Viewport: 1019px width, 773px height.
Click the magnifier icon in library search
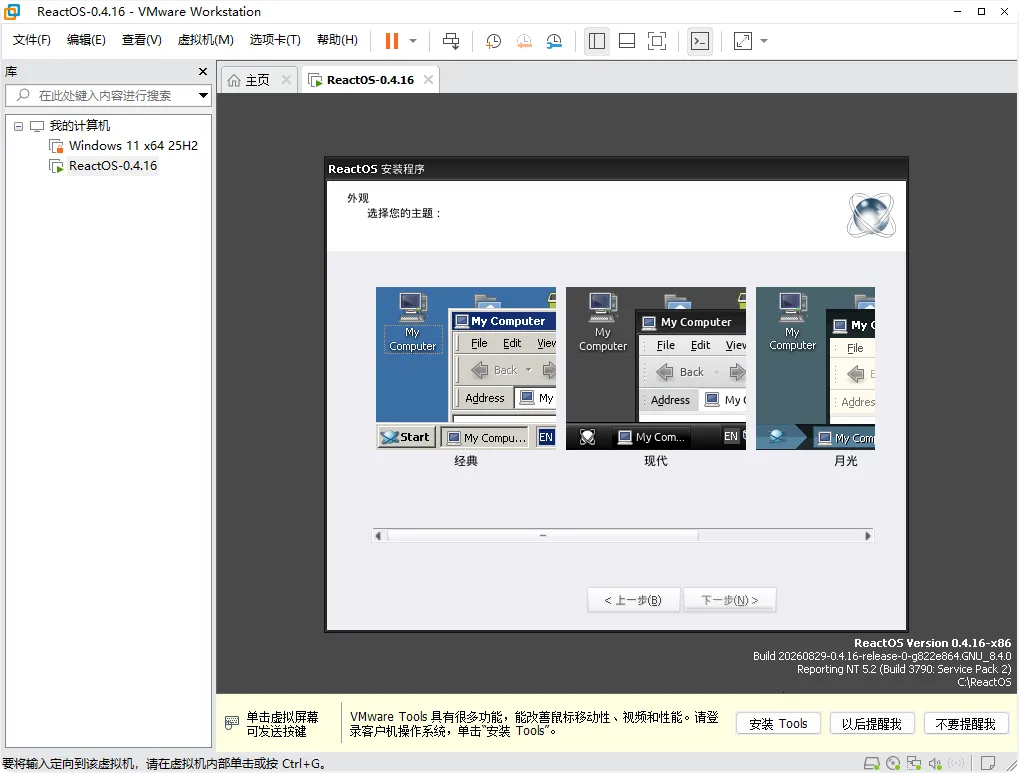[x=23, y=95]
